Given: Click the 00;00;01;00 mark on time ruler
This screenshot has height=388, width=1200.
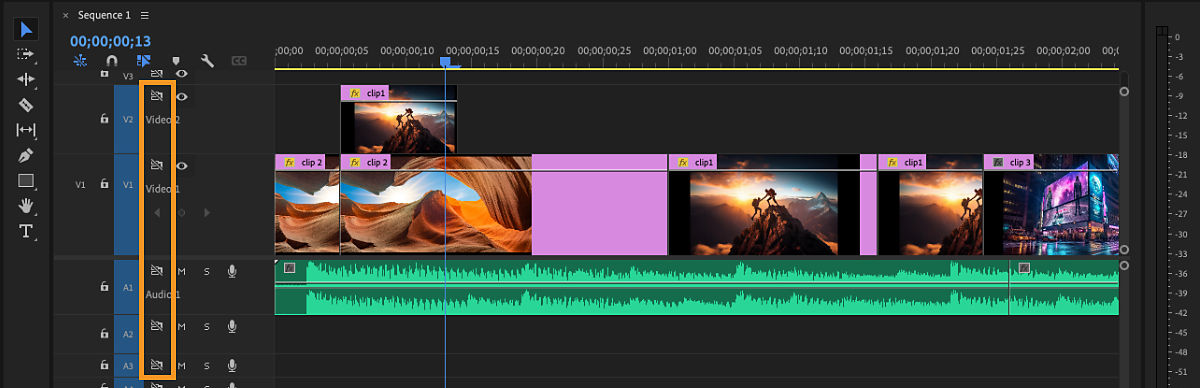Looking at the screenshot, I should (x=670, y=50).
